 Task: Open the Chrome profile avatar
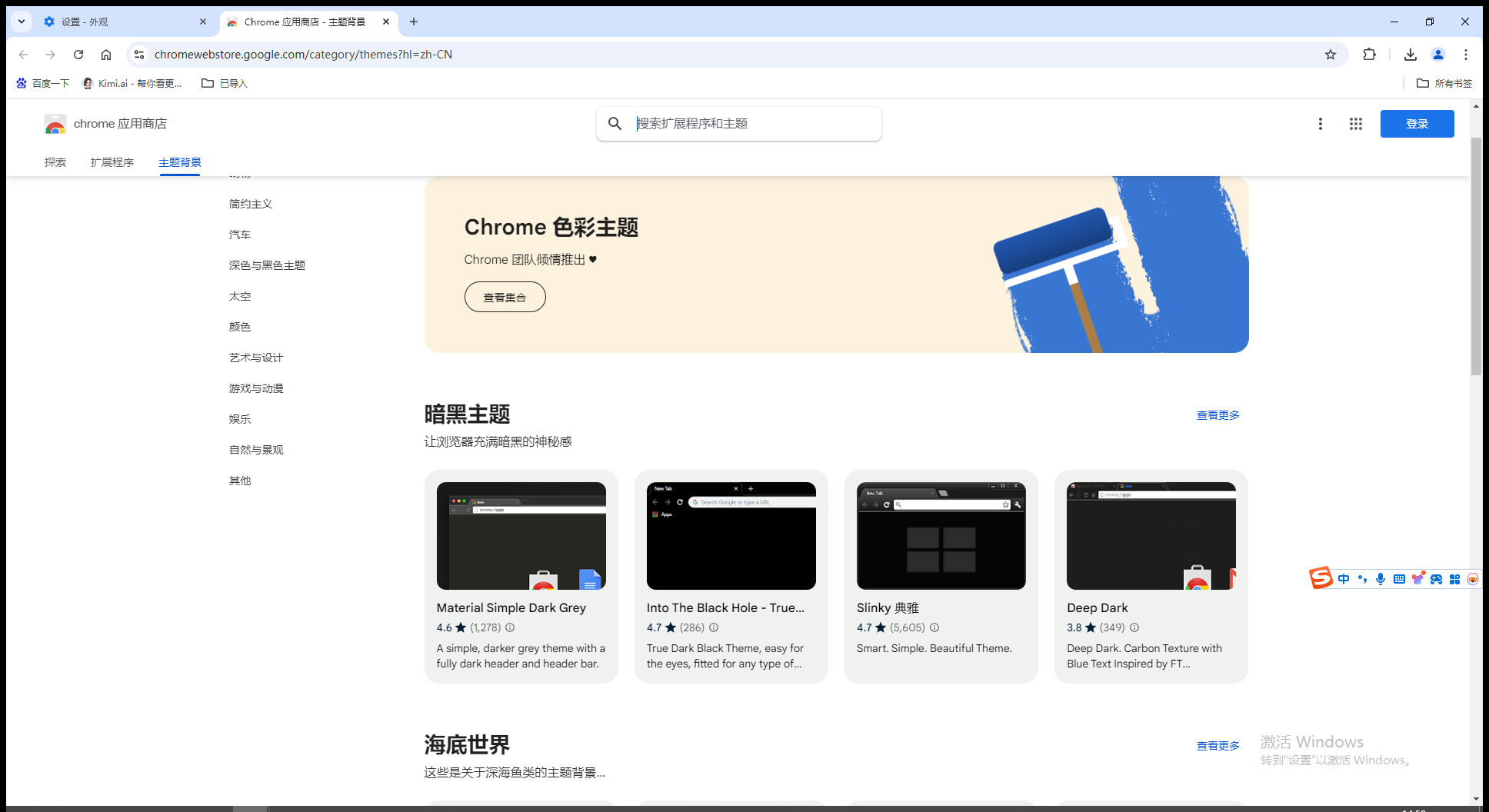coord(1438,55)
